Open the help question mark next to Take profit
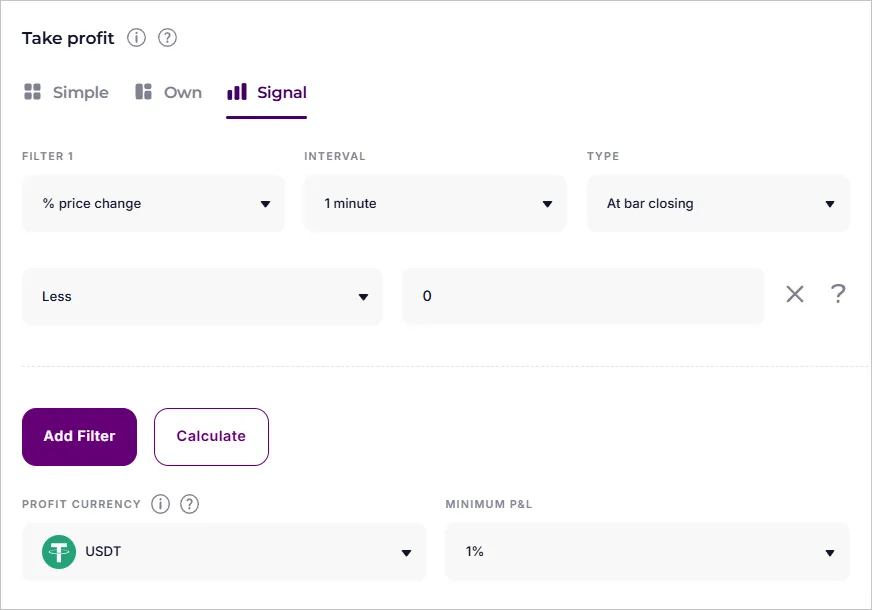Viewport: 872px width, 610px height. [x=166, y=38]
